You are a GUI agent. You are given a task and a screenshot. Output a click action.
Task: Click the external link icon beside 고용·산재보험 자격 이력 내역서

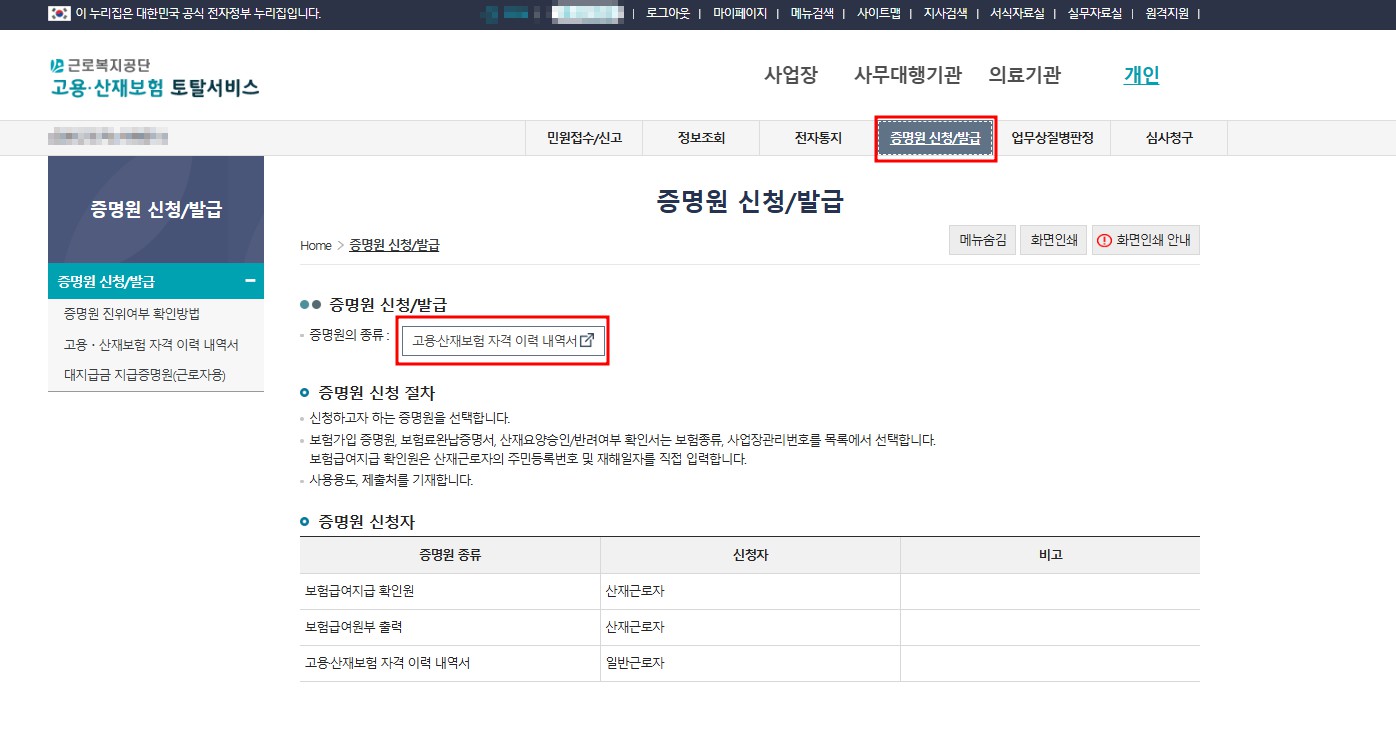tap(589, 339)
